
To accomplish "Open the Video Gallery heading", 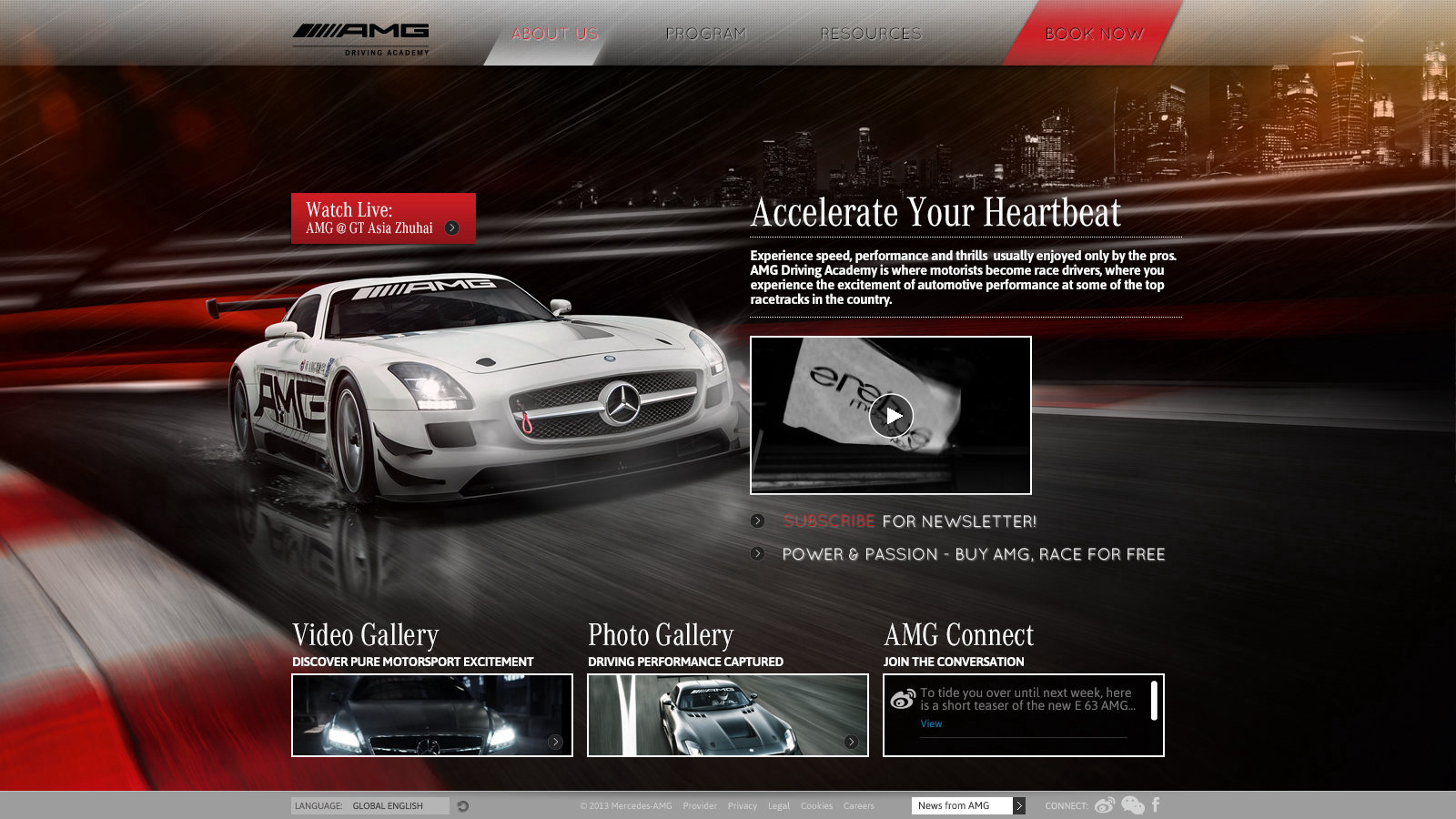I will point(365,634).
